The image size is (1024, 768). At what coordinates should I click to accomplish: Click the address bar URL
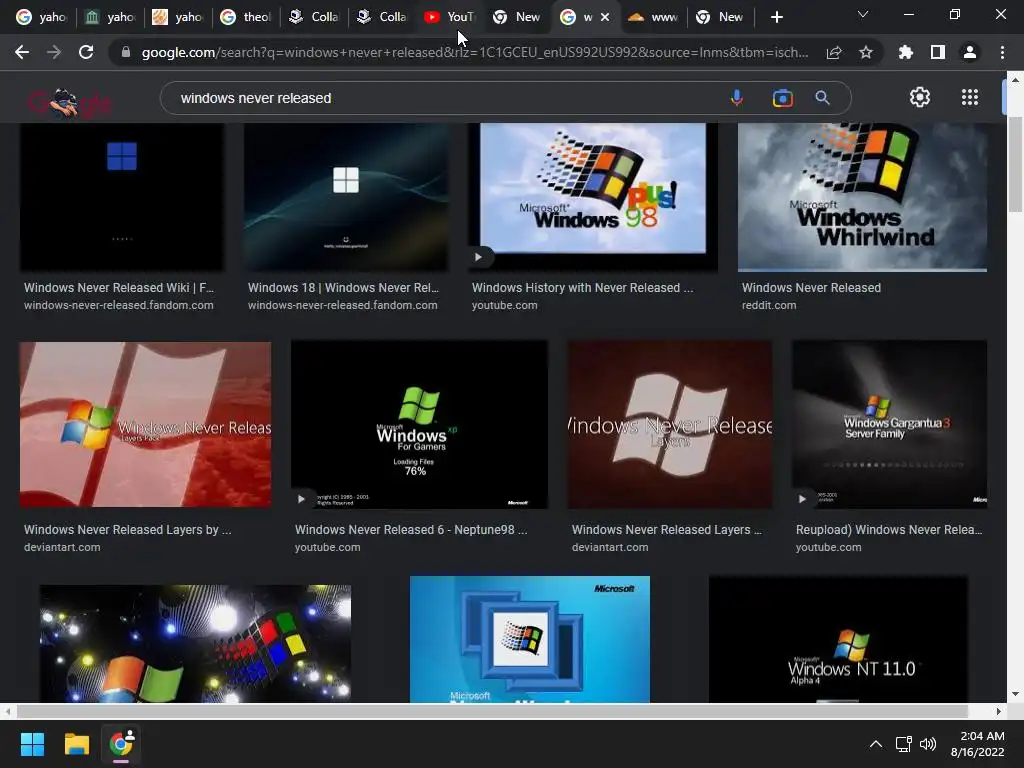coord(475,52)
